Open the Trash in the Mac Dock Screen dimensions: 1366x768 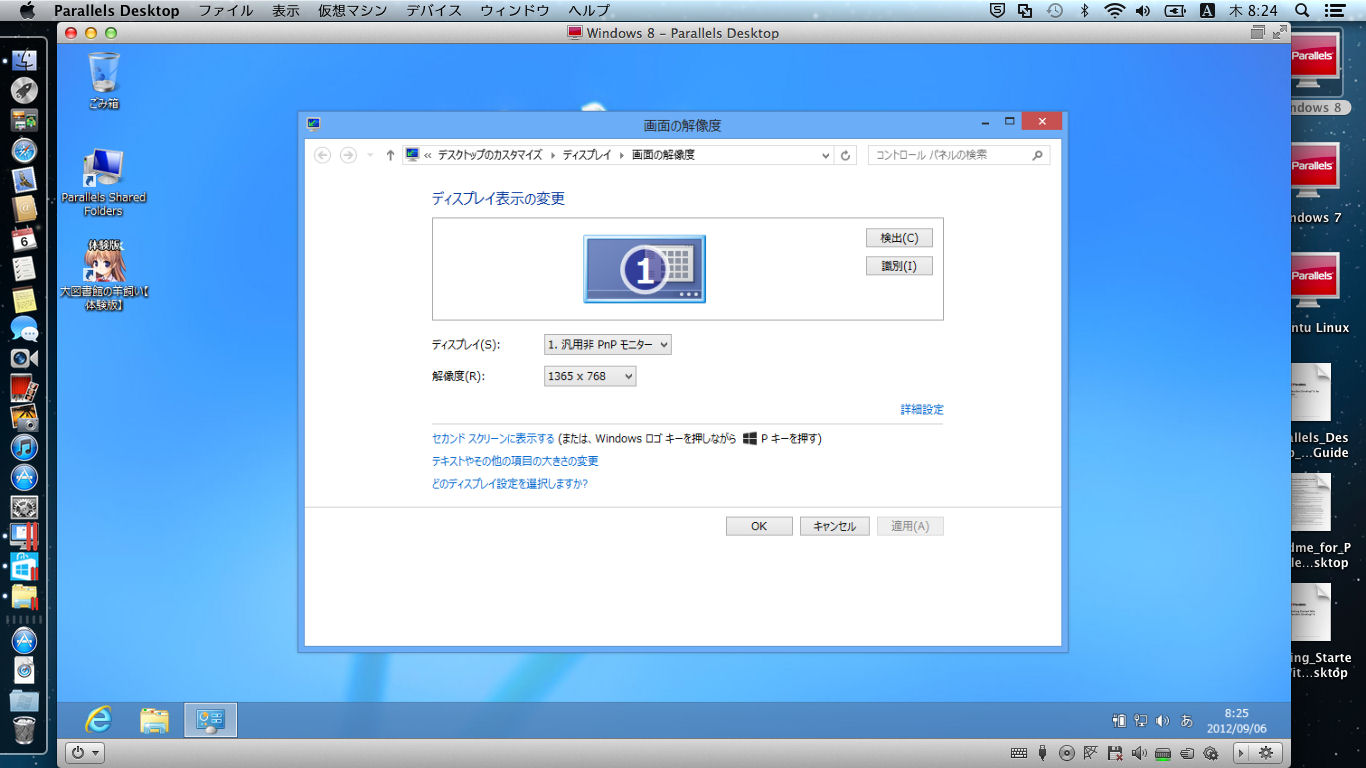tap(24, 730)
